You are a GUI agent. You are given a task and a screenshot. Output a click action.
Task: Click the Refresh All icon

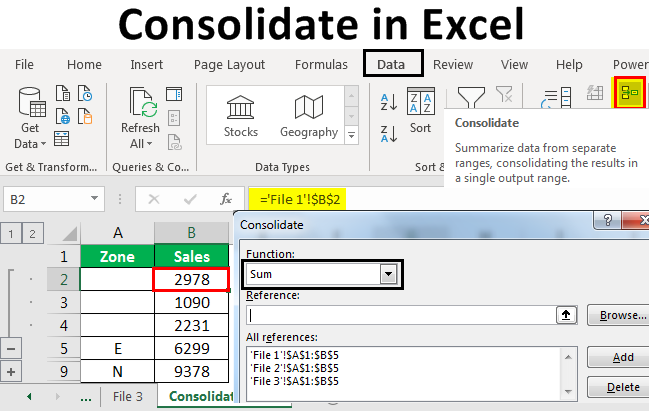point(143,102)
